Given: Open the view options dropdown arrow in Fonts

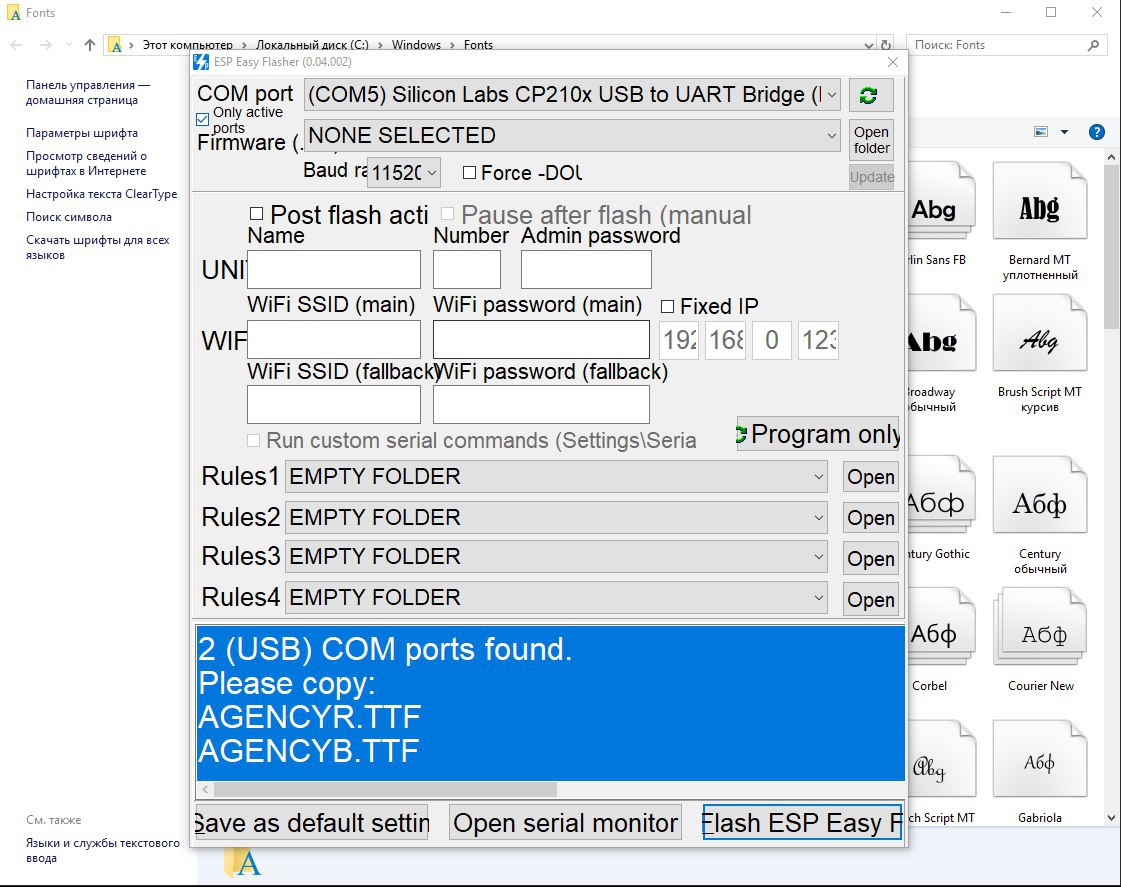Looking at the screenshot, I should (x=1064, y=132).
